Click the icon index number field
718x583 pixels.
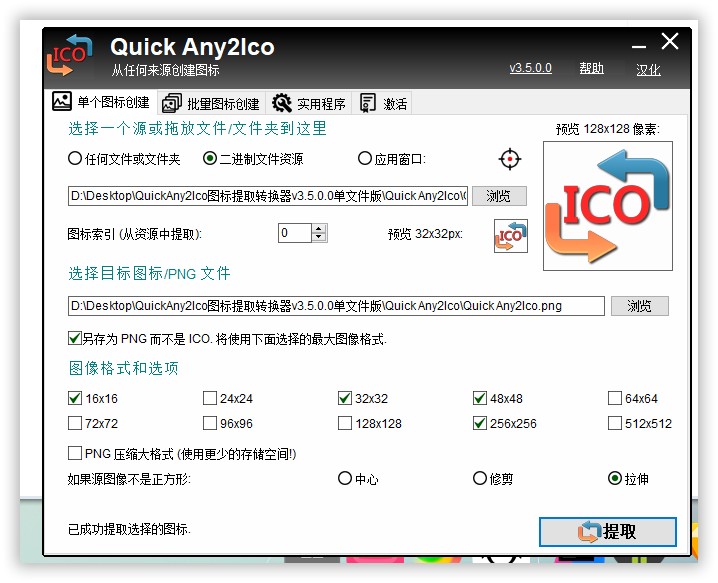(x=295, y=233)
